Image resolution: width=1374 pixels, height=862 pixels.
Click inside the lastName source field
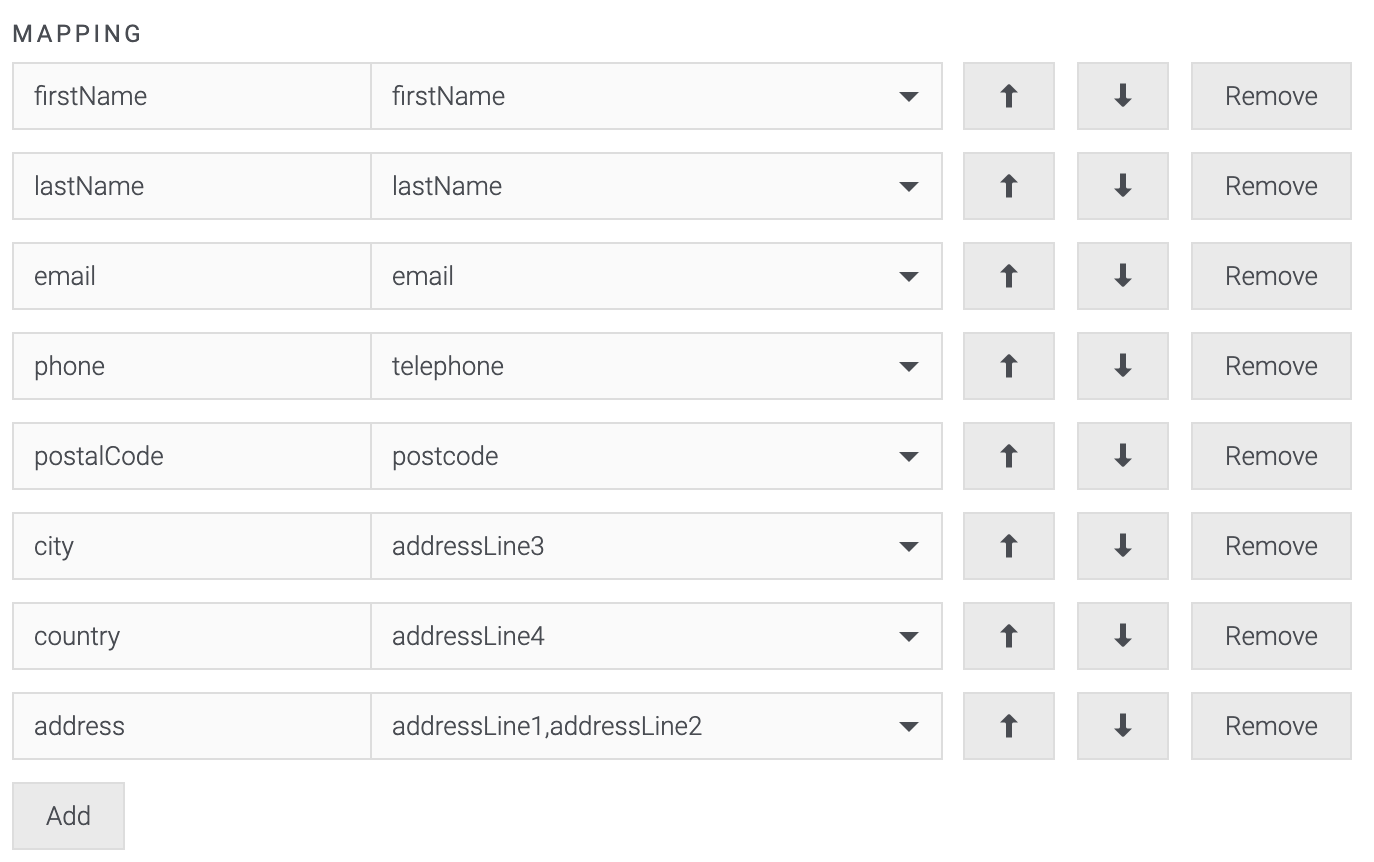[190, 186]
